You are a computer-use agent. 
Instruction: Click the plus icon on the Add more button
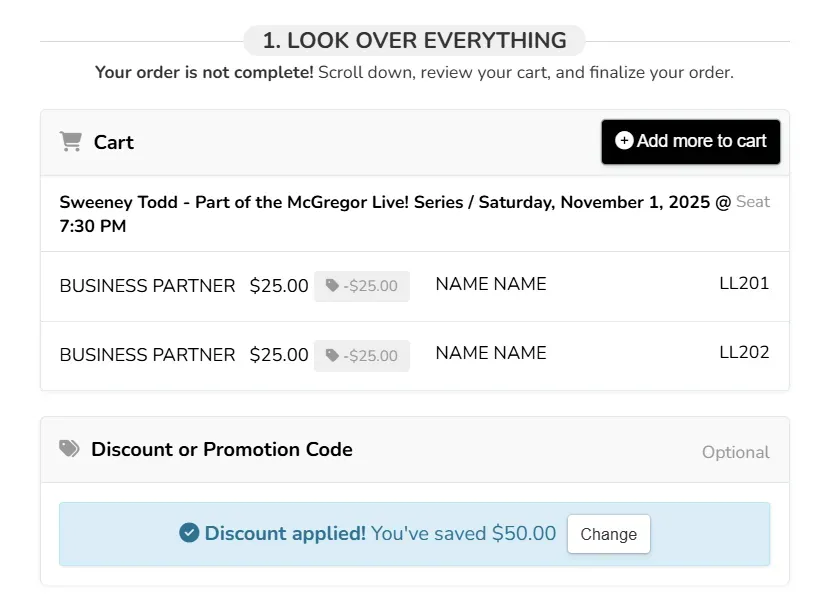[624, 141]
